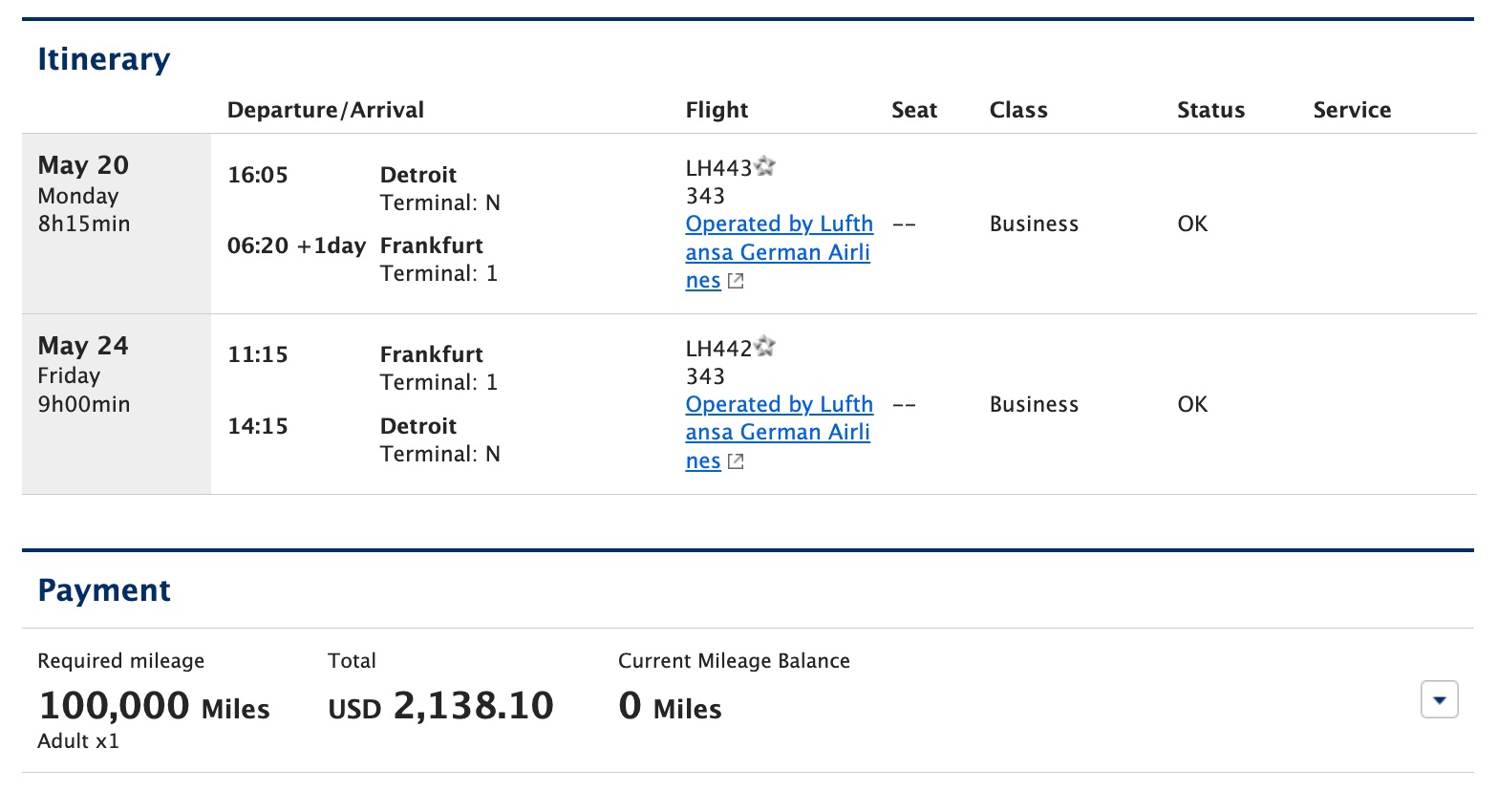Image resolution: width=1498 pixels, height=812 pixels.
Task: Click the dropdown control beside Current Mileage Balance
Action: click(x=1439, y=699)
